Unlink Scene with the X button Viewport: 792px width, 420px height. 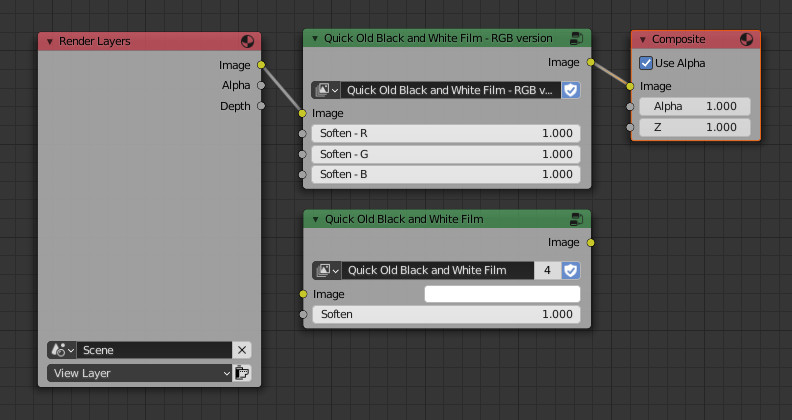(x=241, y=350)
